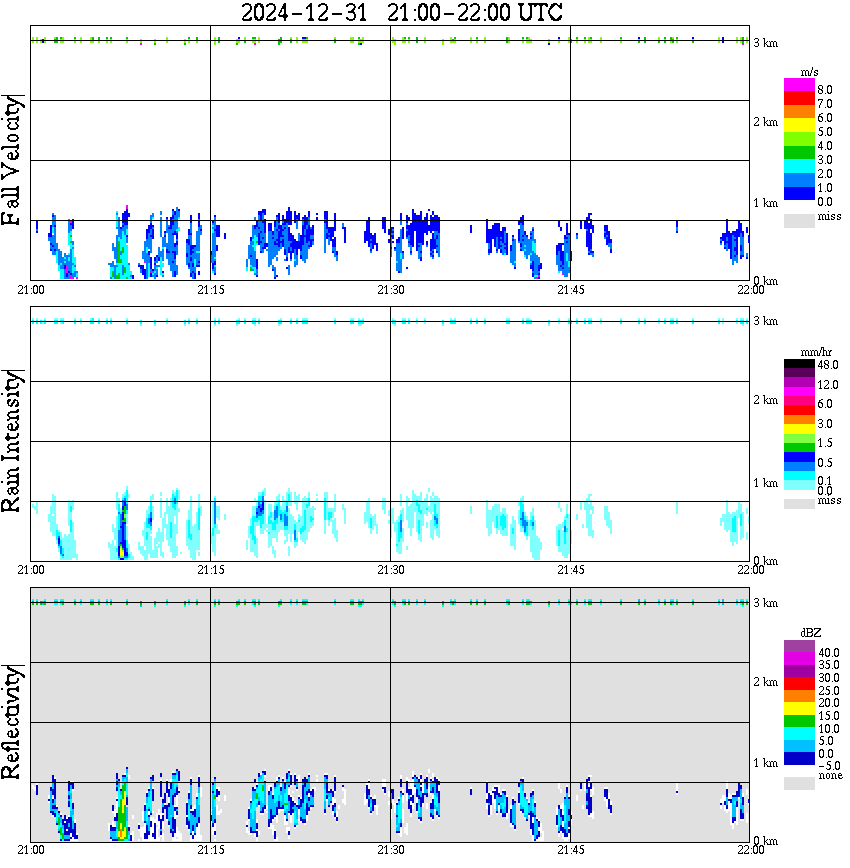Image resolution: width=850 pixels, height=868 pixels.
Task: Click the 8.0 value in m/s legend
Action: point(825,90)
